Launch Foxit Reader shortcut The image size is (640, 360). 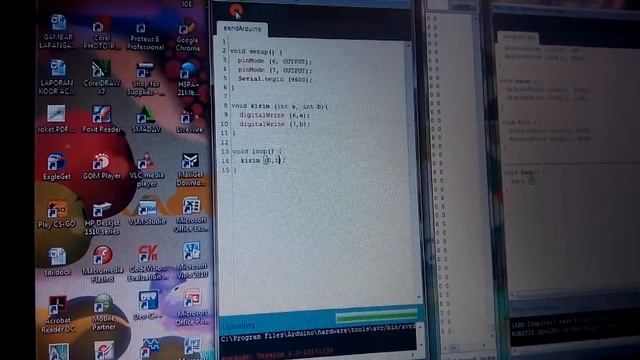[x=101, y=119]
